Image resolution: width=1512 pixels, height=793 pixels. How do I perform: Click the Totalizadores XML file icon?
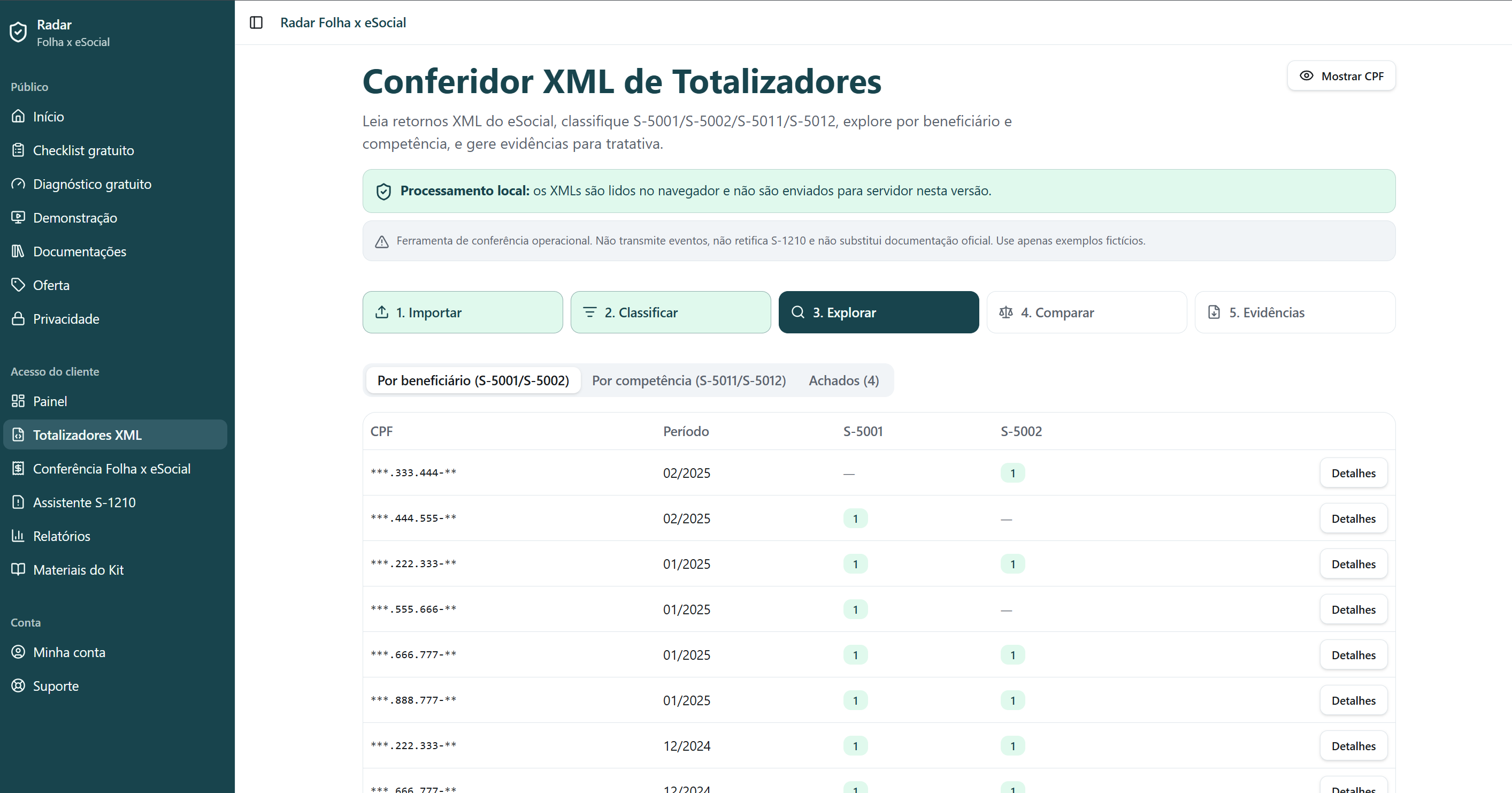coord(18,434)
